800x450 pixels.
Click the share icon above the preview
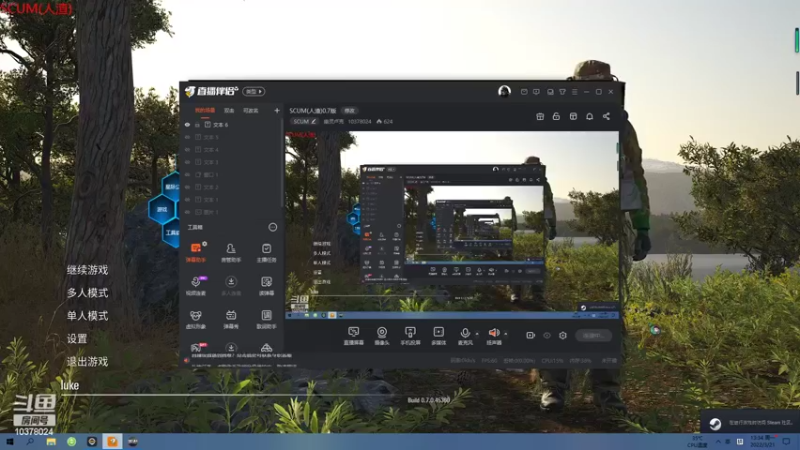606,116
